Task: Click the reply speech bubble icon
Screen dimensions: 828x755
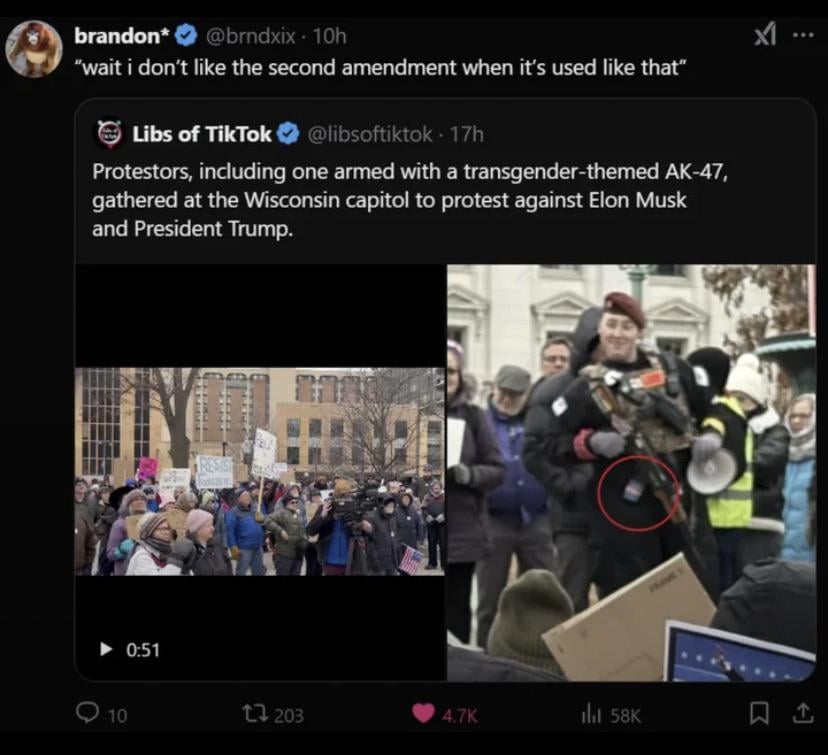Action: (x=88, y=714)
